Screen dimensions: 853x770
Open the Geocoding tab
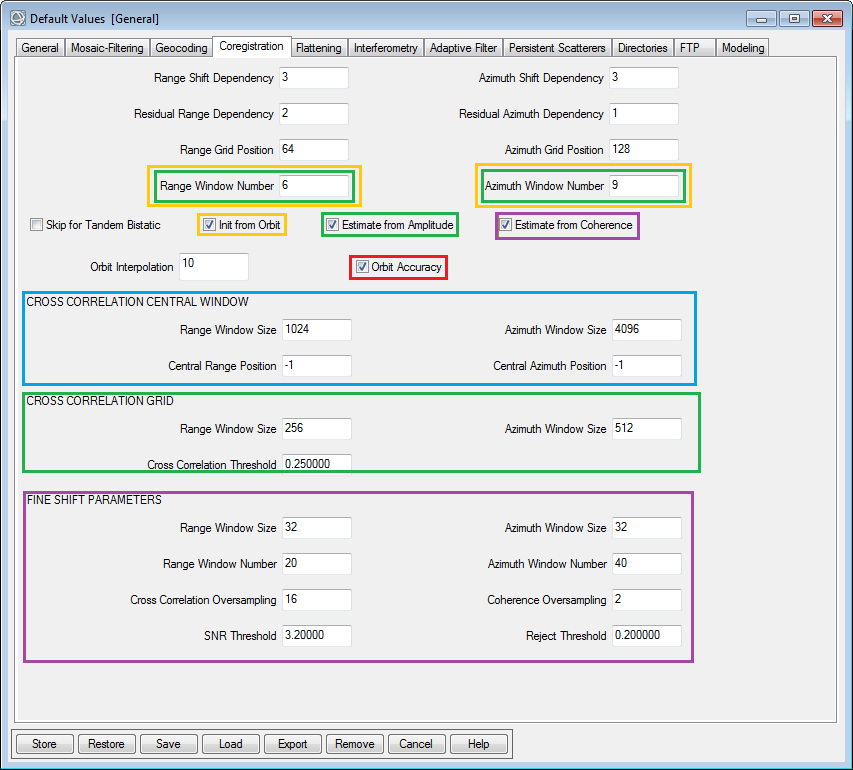pyautogui.click(x=181, y=48)
